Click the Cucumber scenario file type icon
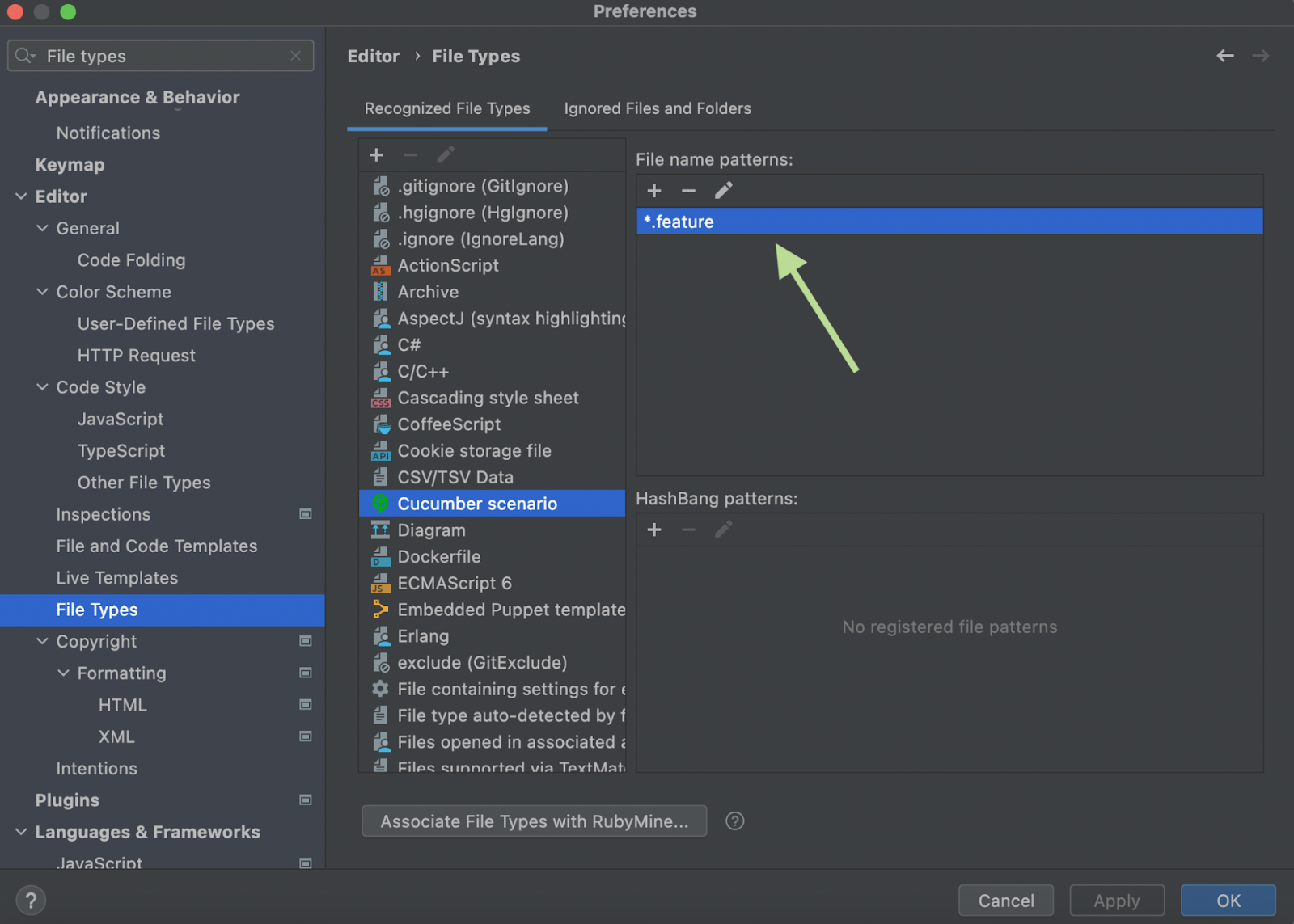The width and height of the screenshot is (1294, 924). [x=380, y=503]
